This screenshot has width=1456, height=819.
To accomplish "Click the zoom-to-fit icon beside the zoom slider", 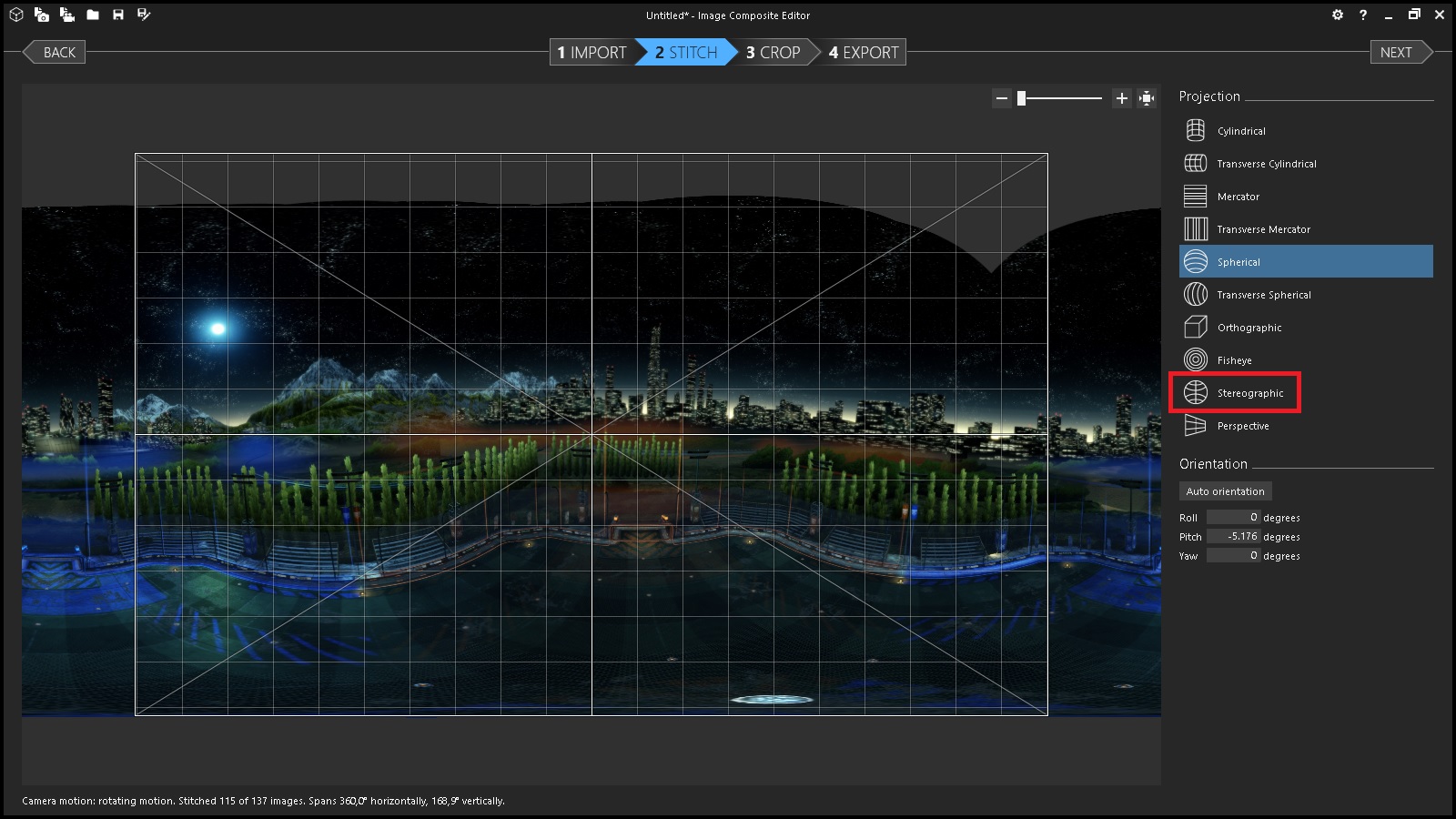I will [x=1147, y=98].
